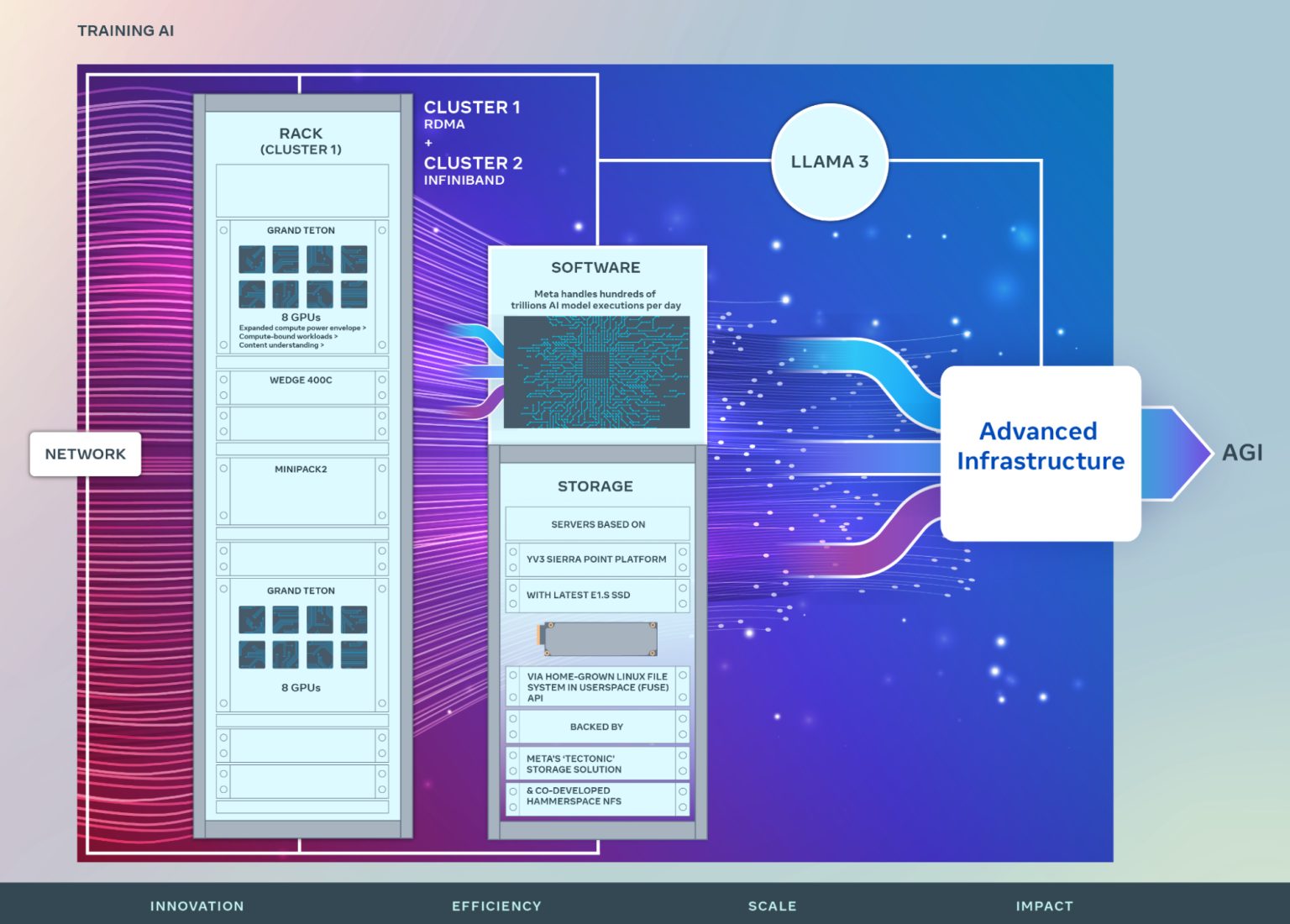1290x924 pixels.
Task: Click the TRAINING AI title
Action: pyautogui.click(x=126, y=30)
